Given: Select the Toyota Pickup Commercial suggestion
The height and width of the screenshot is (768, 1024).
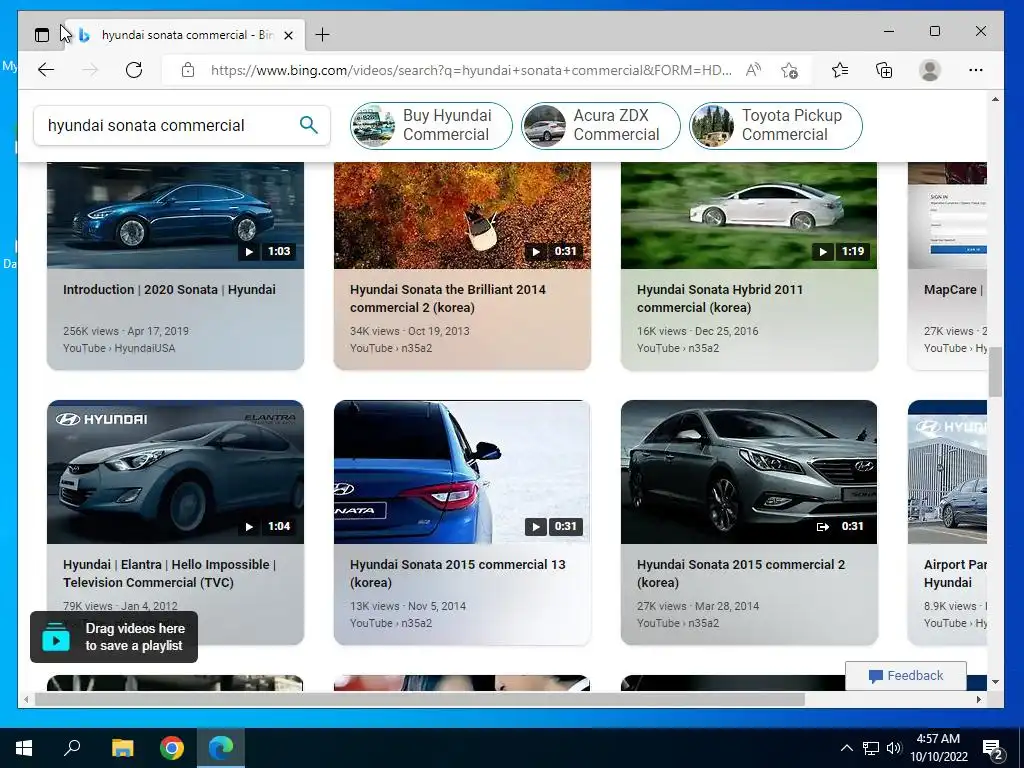Looking at the screenshot, I should point(776,125).
